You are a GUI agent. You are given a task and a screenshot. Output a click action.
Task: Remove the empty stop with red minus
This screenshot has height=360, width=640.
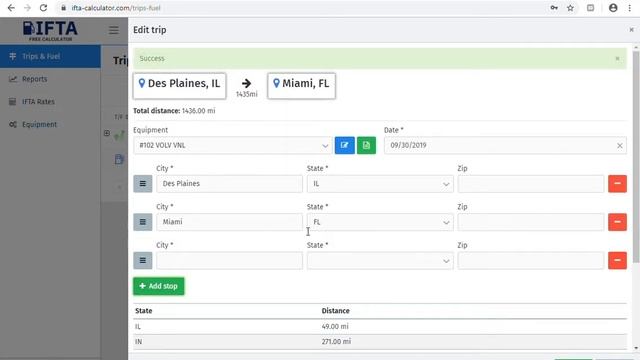point(617,260)
